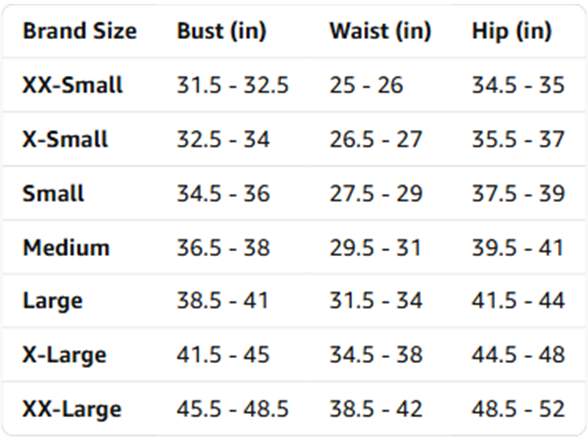Click the Large size row label

pyautogui.click(x=53, y=302)
